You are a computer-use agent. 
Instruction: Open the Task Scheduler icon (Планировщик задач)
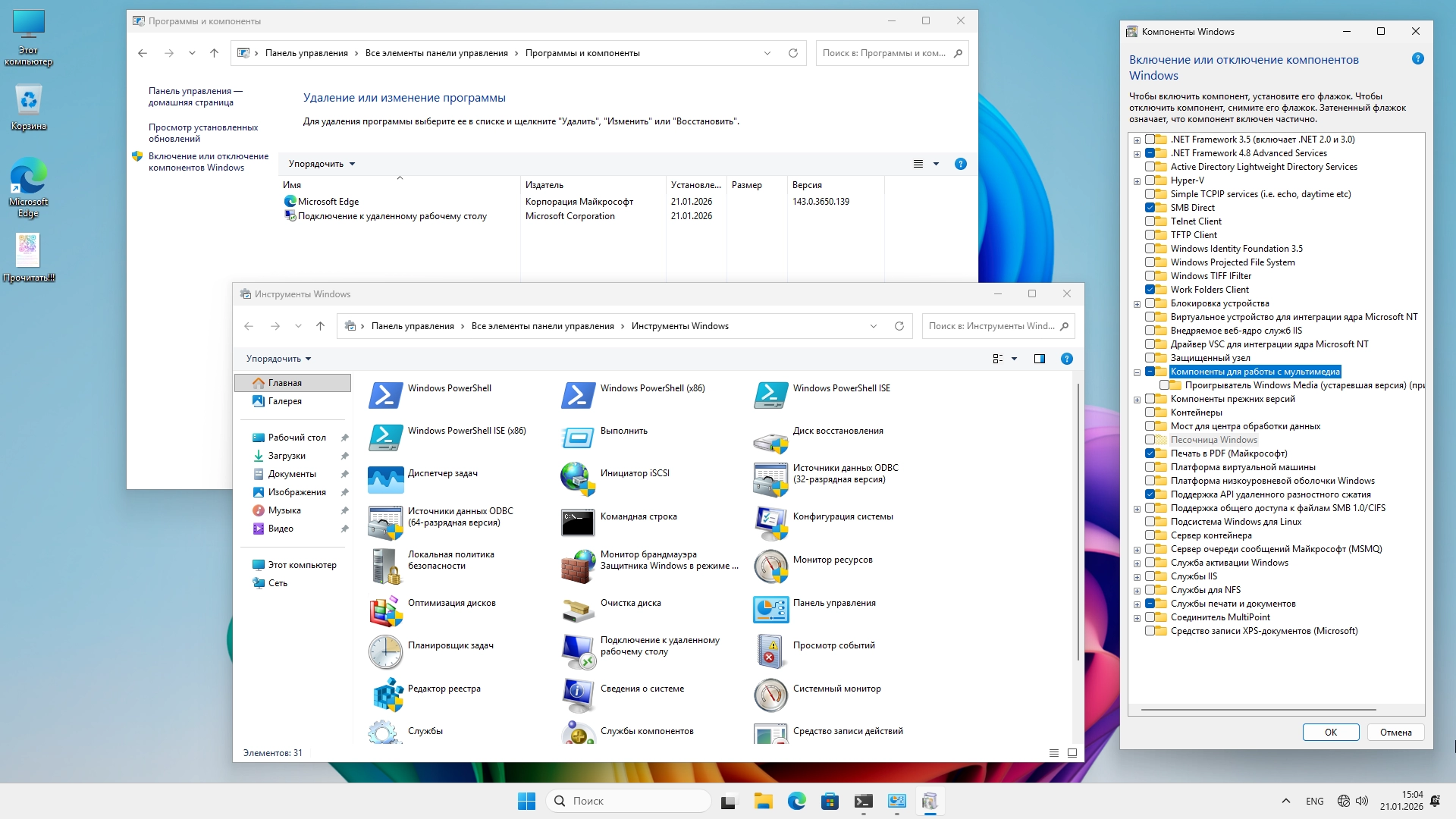[x=385, y=650]
